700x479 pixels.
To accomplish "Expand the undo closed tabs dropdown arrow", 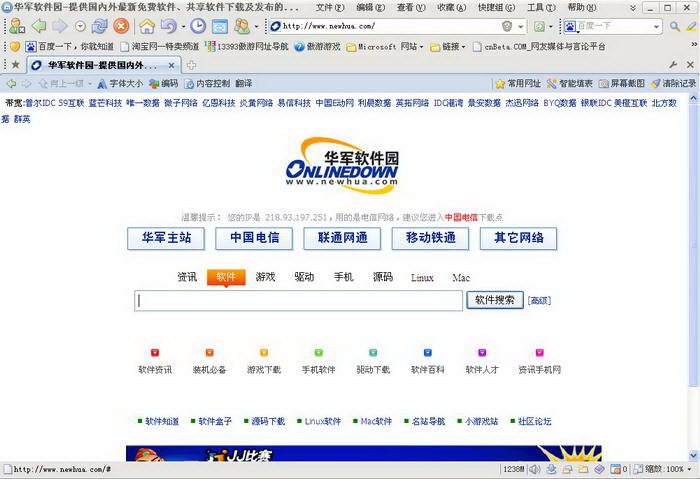I will tap(183, 27).
